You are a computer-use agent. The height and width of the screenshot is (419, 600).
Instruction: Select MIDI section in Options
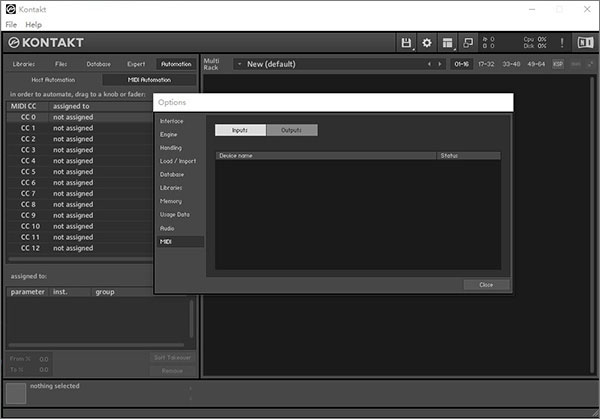(180, 242)
